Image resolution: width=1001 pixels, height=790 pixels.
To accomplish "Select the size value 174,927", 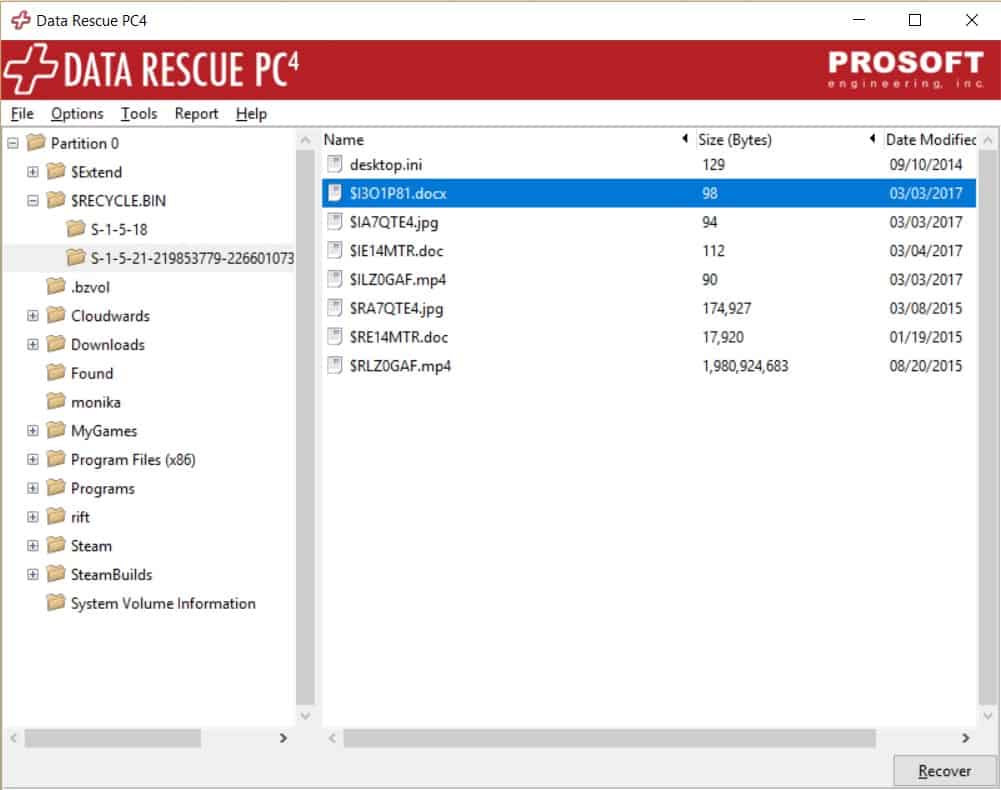I will pyautogui.click(x=726, y=308).
